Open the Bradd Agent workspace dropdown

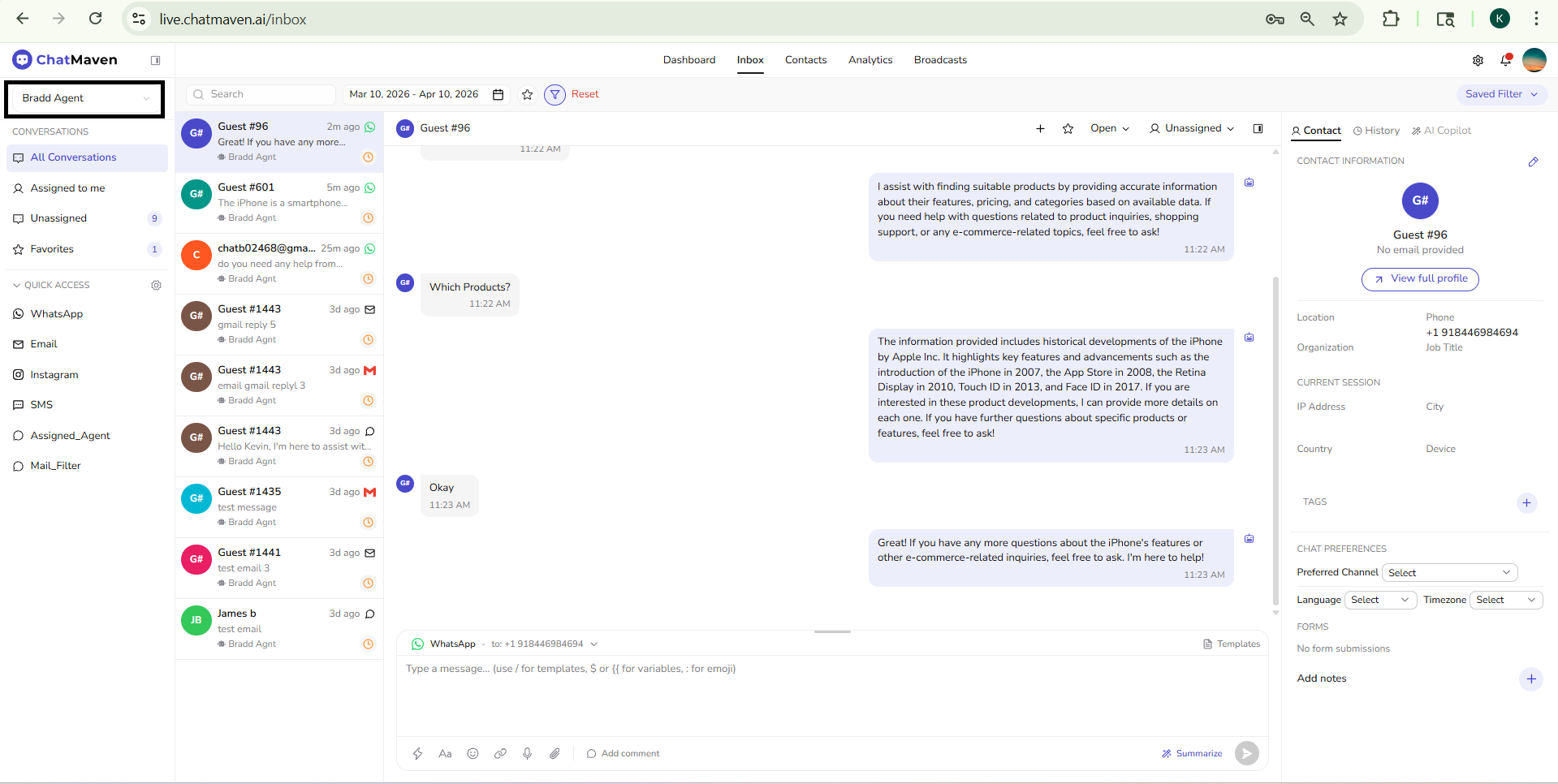(x=84, y=98)
